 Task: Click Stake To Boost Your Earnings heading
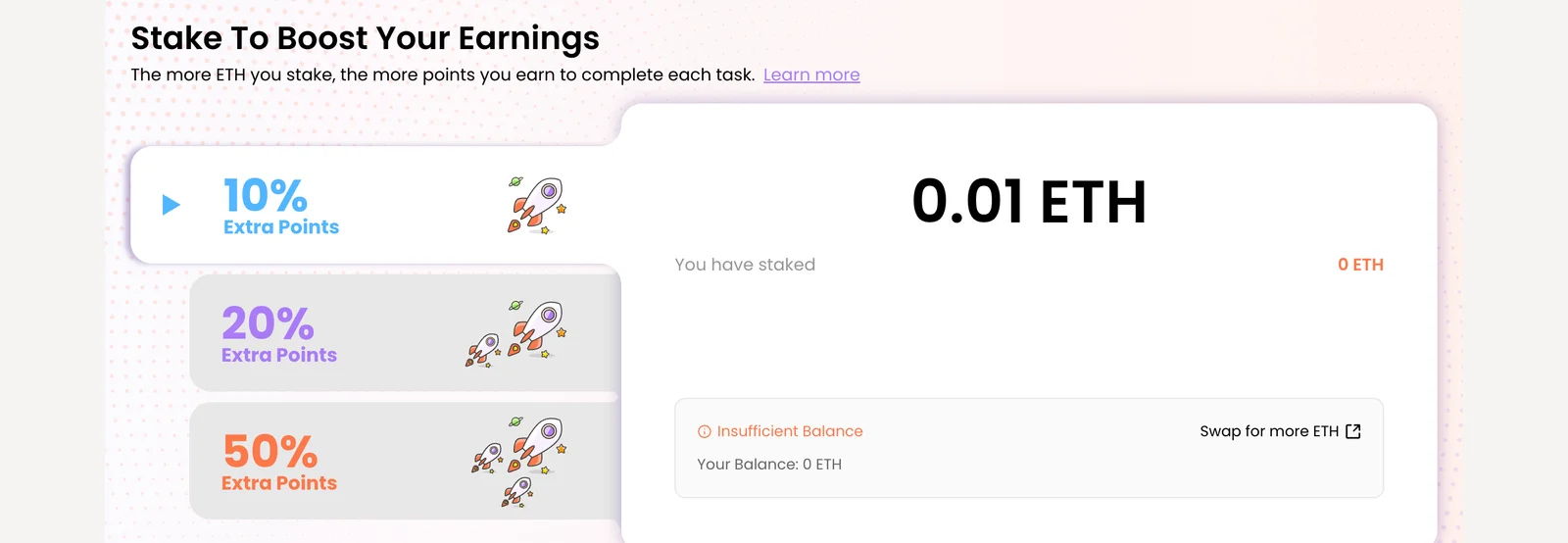365,38
